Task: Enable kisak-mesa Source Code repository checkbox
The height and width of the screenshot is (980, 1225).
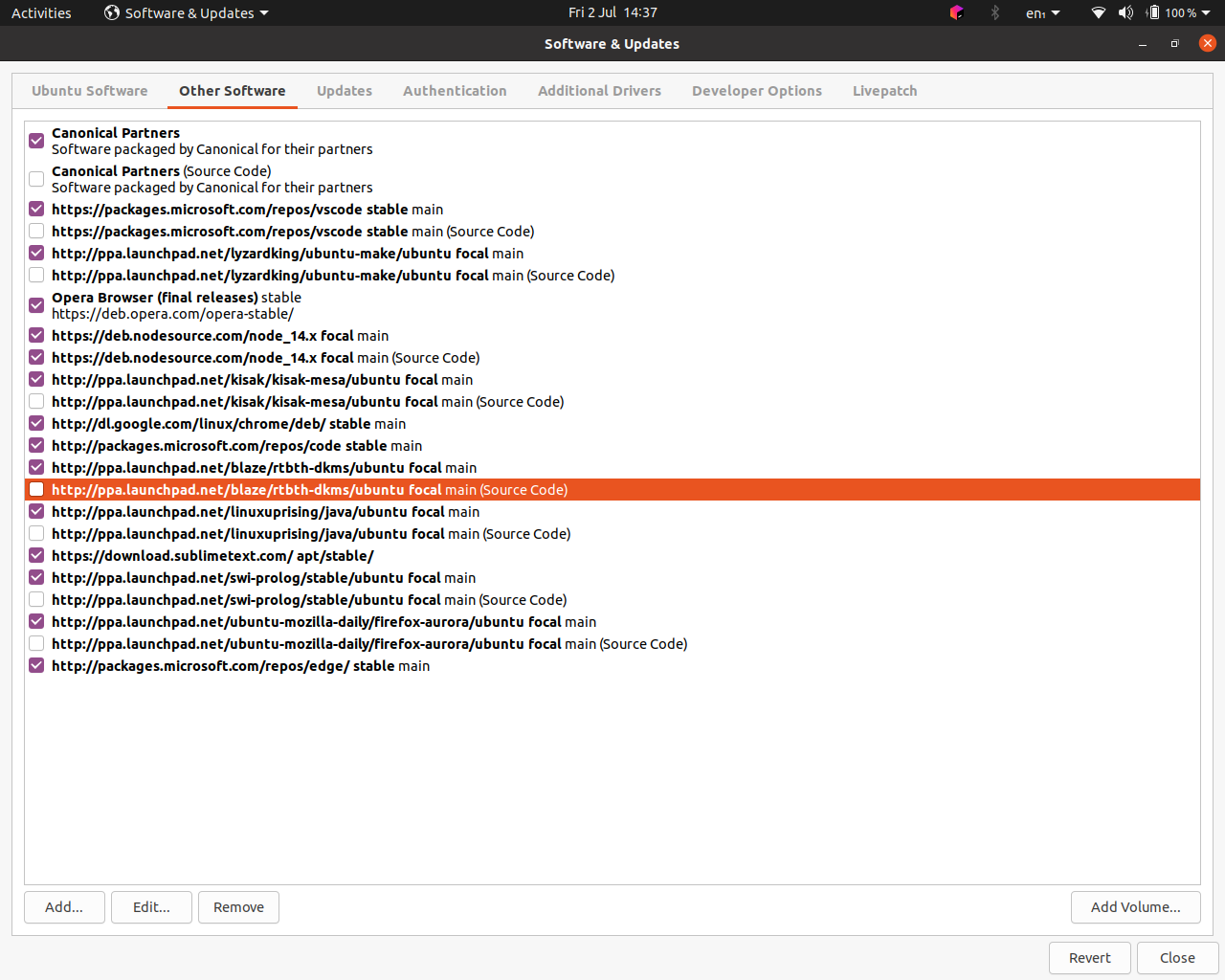Action: point(36,401)
